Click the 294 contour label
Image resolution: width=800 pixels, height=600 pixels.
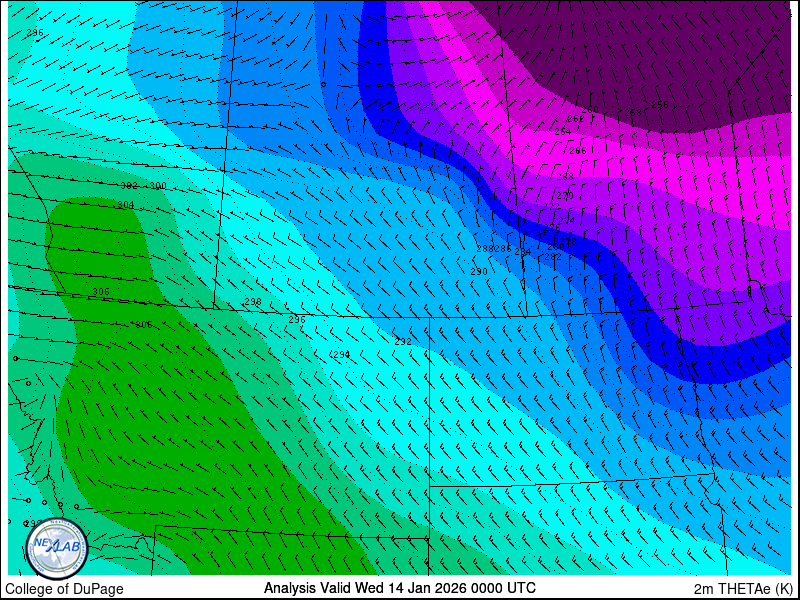pos(341,355)
